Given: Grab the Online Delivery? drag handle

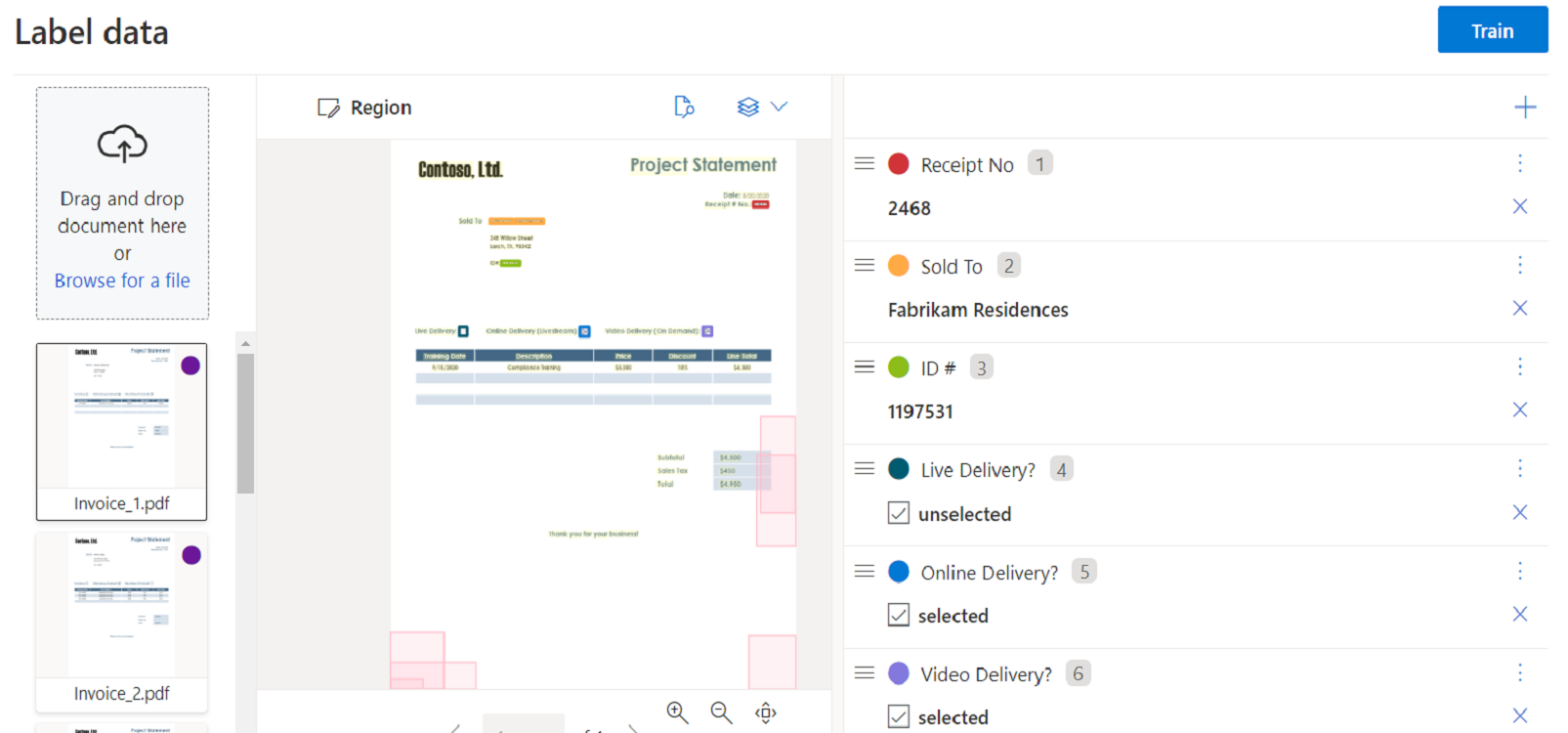Looking at the screenshot, I should pos(865,571).
